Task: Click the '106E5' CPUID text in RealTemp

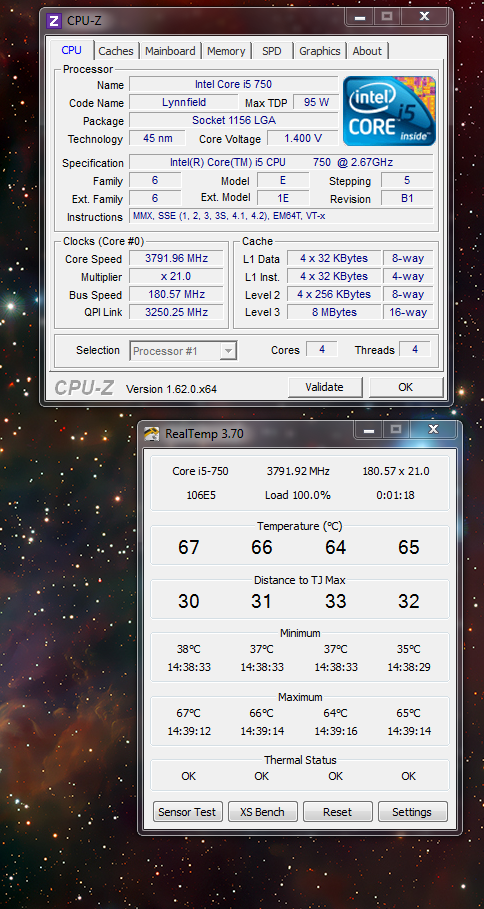Action: pyautogui.click(x=201, y=495)
